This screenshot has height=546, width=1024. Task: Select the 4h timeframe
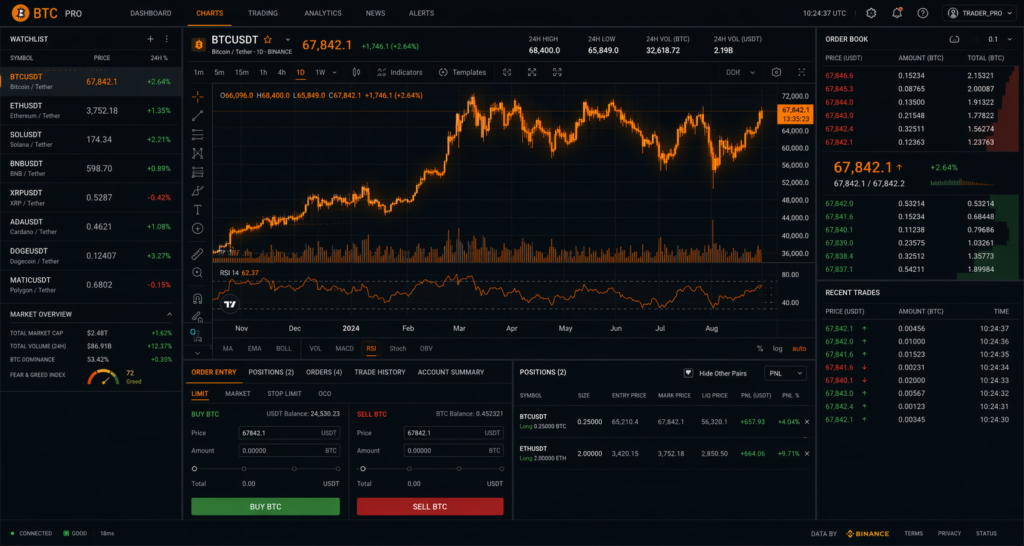coord(281,72)
